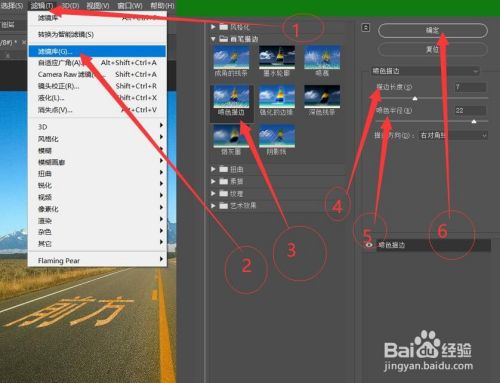Viewport: 500px width, 383px height.
Task: Select 消失点(V)... menu entry
Action: [97, 110]
